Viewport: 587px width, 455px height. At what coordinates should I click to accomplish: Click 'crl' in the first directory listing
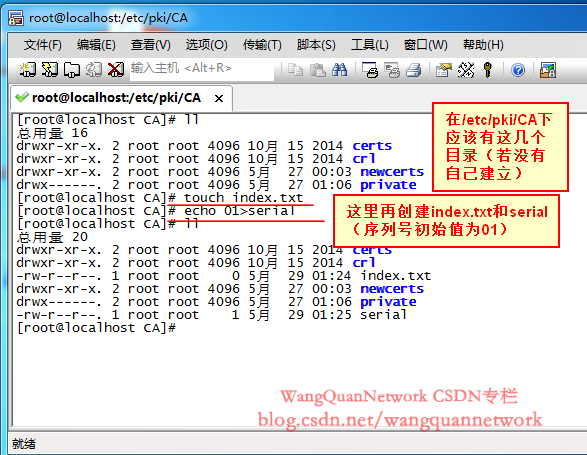[364, 159]
